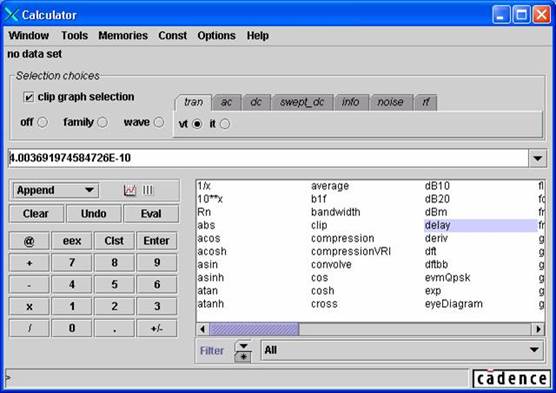Click the horizontal scrollbar thumb of function list
556x393 pixels.
(x=254, y=329)
